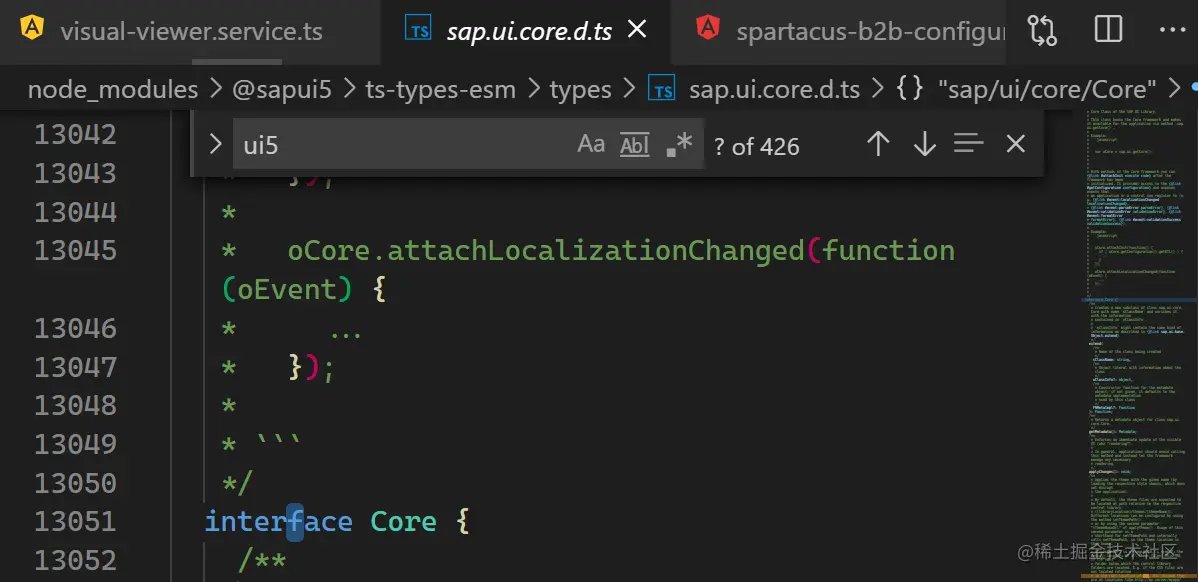Click the minimap code overview
1198x582 pixels.
(1138, 344)
